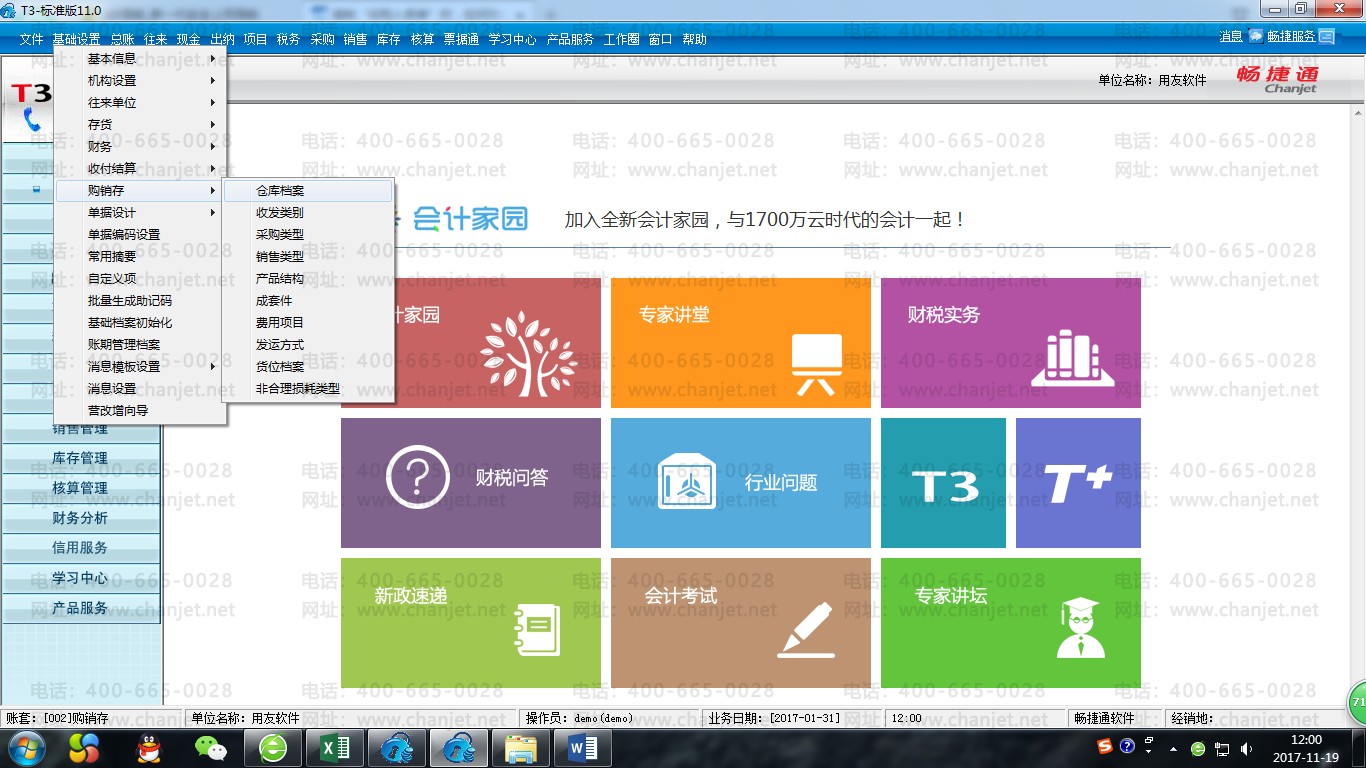Click the volume speaker tray icon

(1246, 749)
